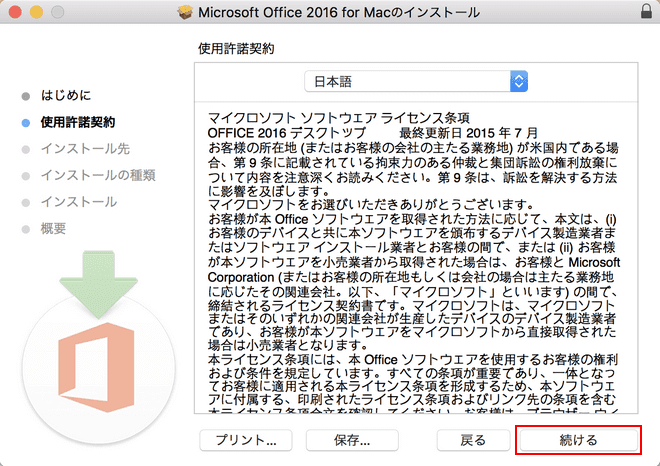
Task: Close the installer with the red button
Action: (15, 12)
